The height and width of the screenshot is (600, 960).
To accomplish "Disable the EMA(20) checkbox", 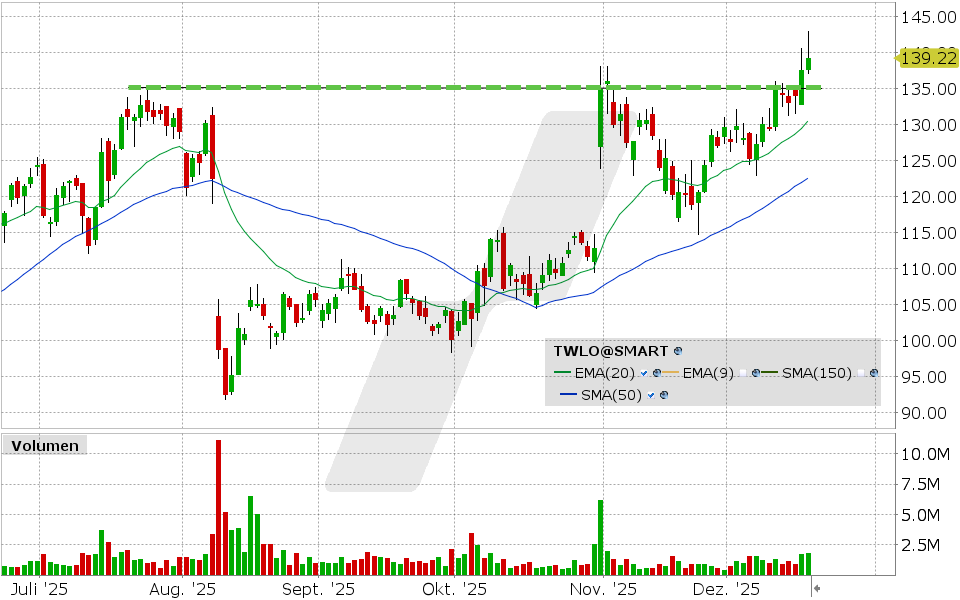I will (x=643, y=372).
